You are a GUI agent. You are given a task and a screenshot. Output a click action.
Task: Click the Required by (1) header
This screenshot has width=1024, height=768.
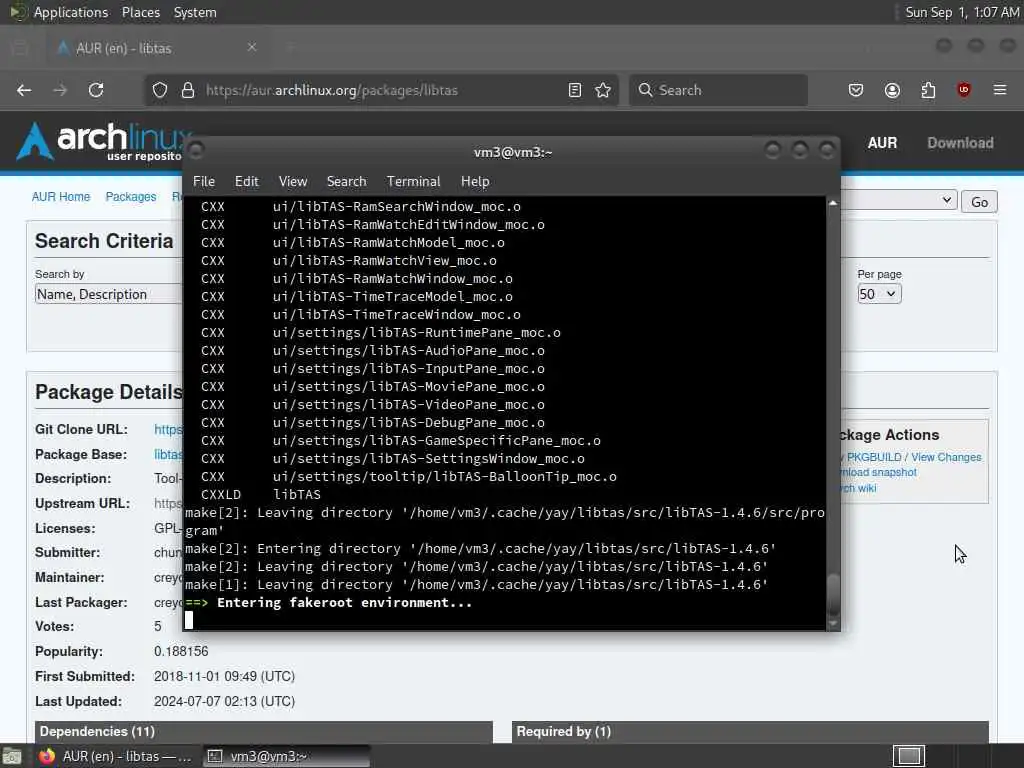[x=750, y=731]
